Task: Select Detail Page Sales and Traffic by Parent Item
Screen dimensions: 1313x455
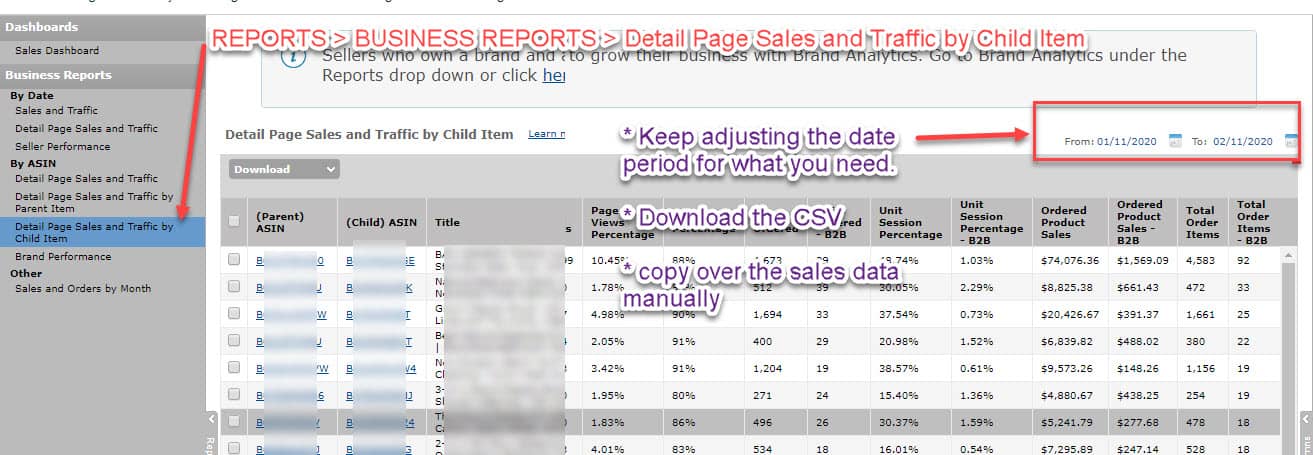Action: 94,202
